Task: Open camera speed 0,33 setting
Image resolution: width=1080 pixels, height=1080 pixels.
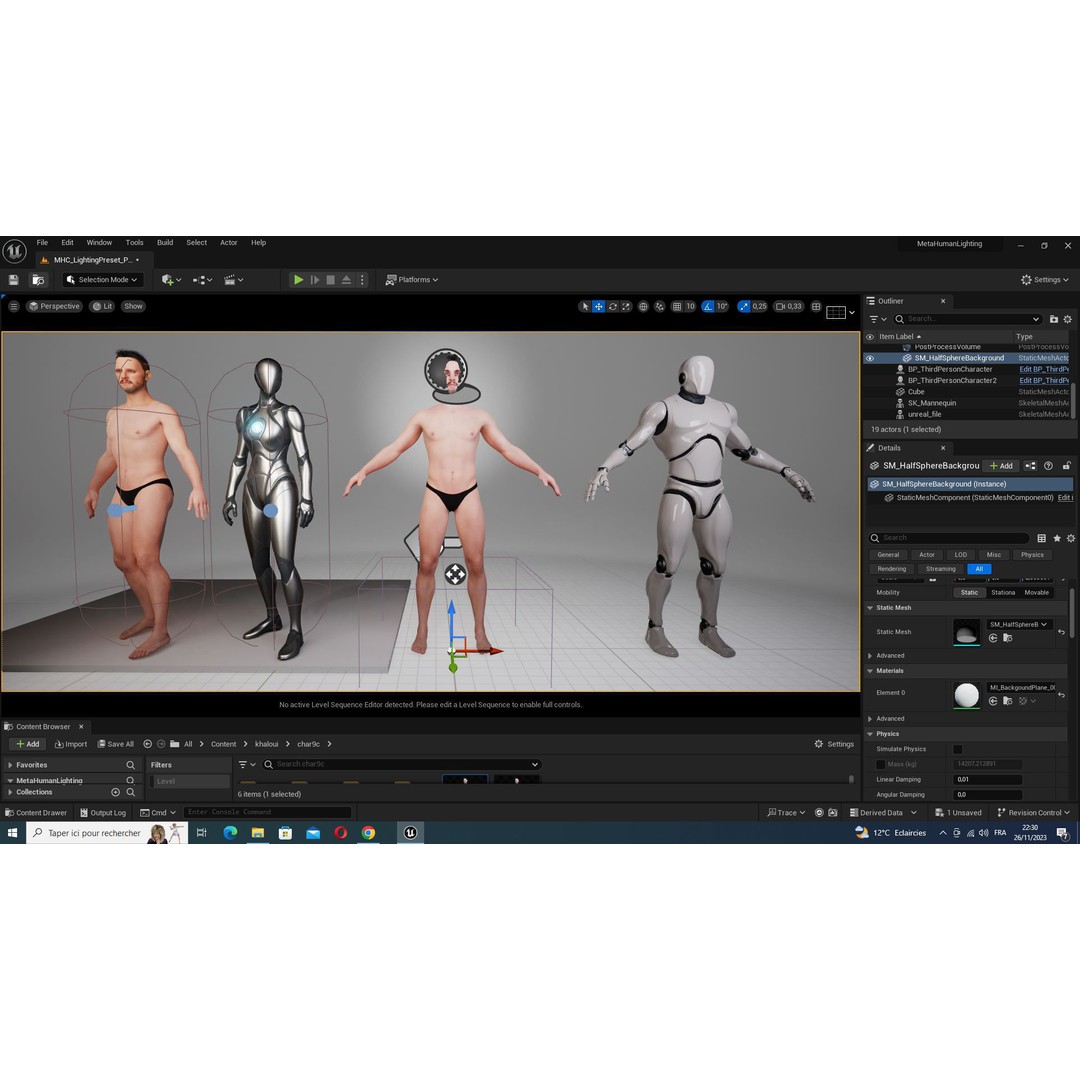Action: pyautogui.click(x=789, y=307)
